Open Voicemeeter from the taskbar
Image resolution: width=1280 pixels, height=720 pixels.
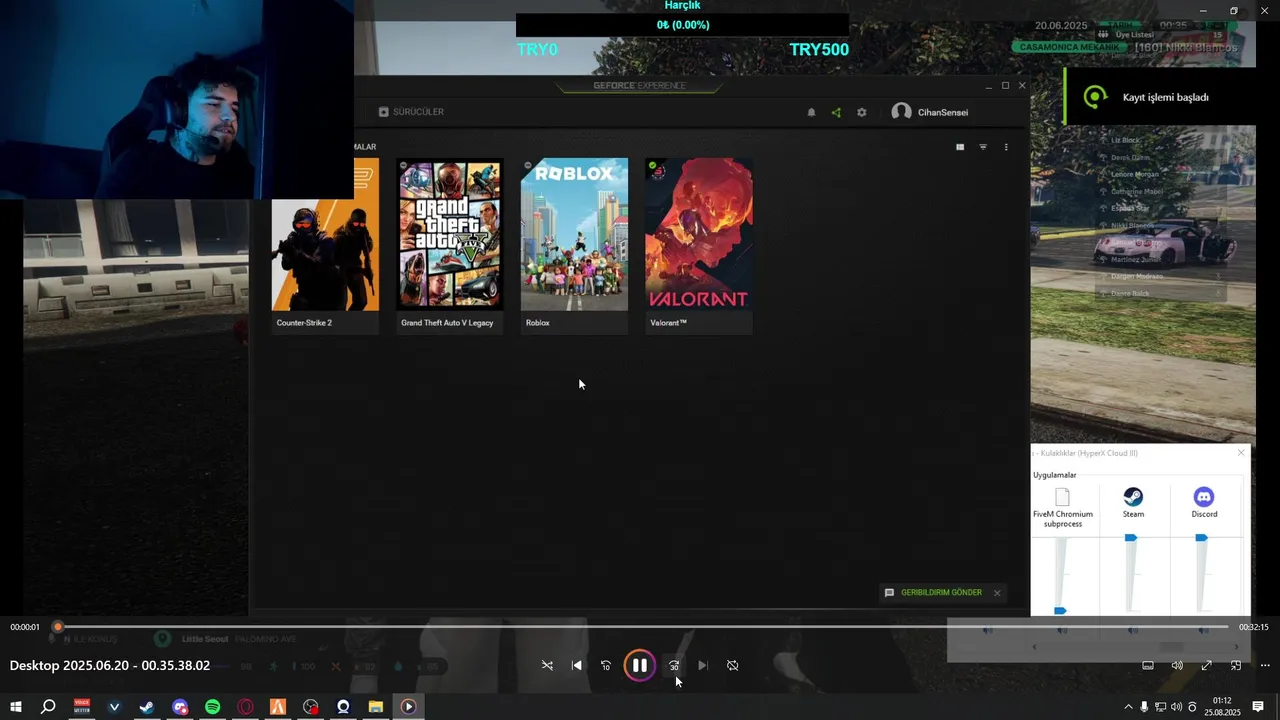(x=82, y=707)
